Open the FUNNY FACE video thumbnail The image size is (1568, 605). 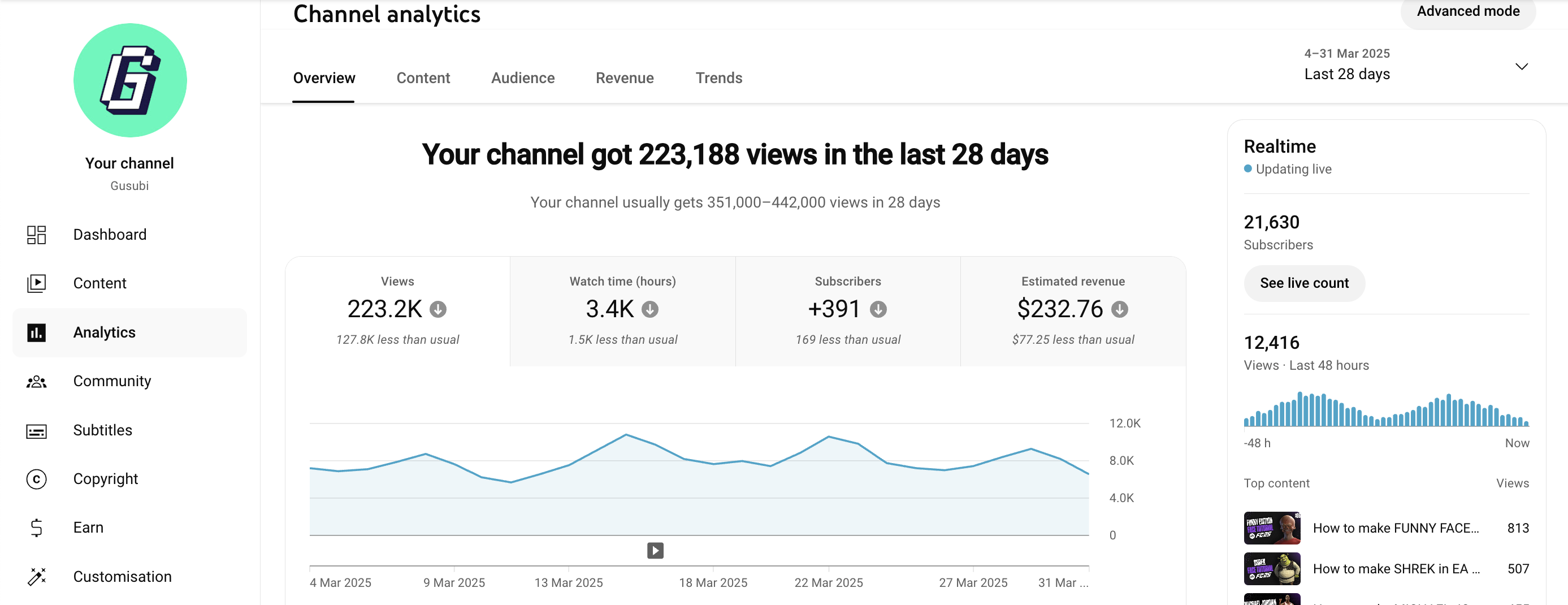[x=1272, y=528]
